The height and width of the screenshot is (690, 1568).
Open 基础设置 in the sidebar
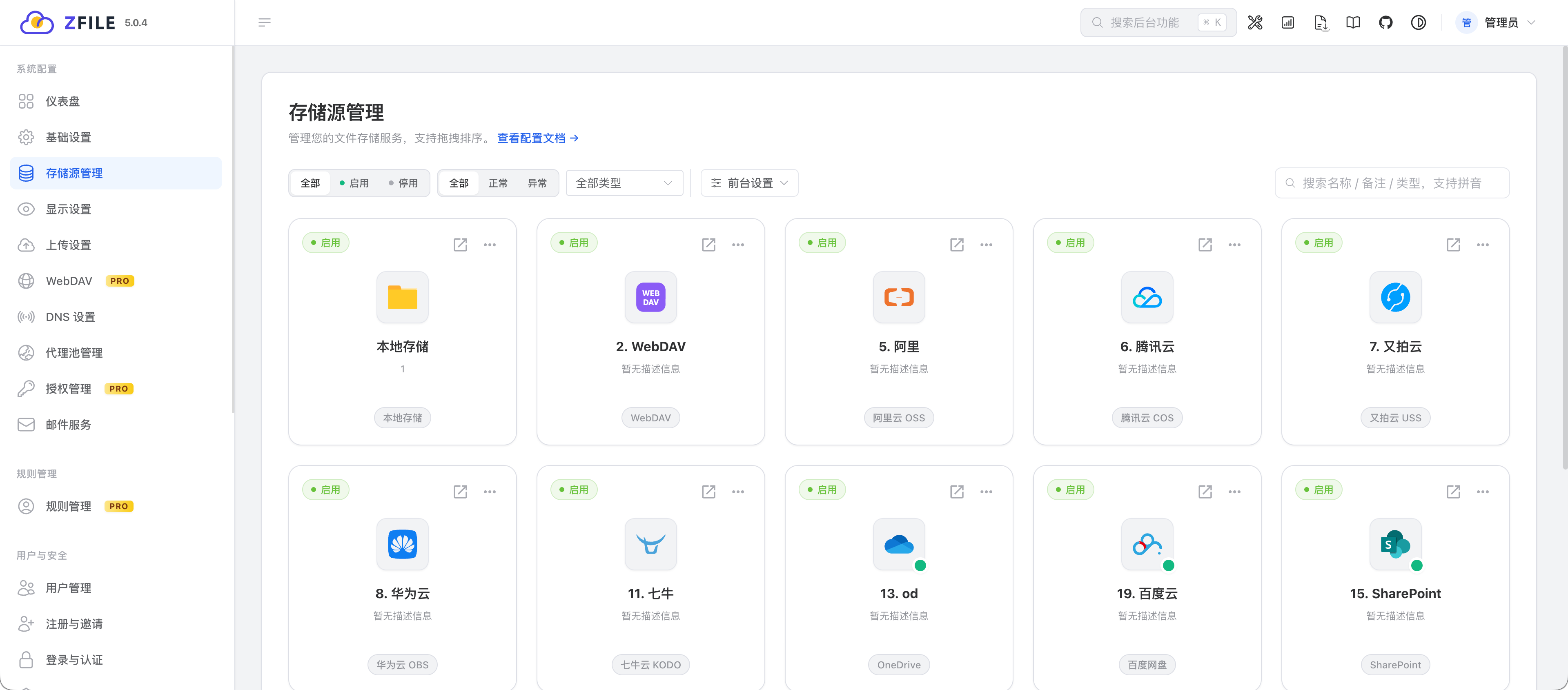116,137
